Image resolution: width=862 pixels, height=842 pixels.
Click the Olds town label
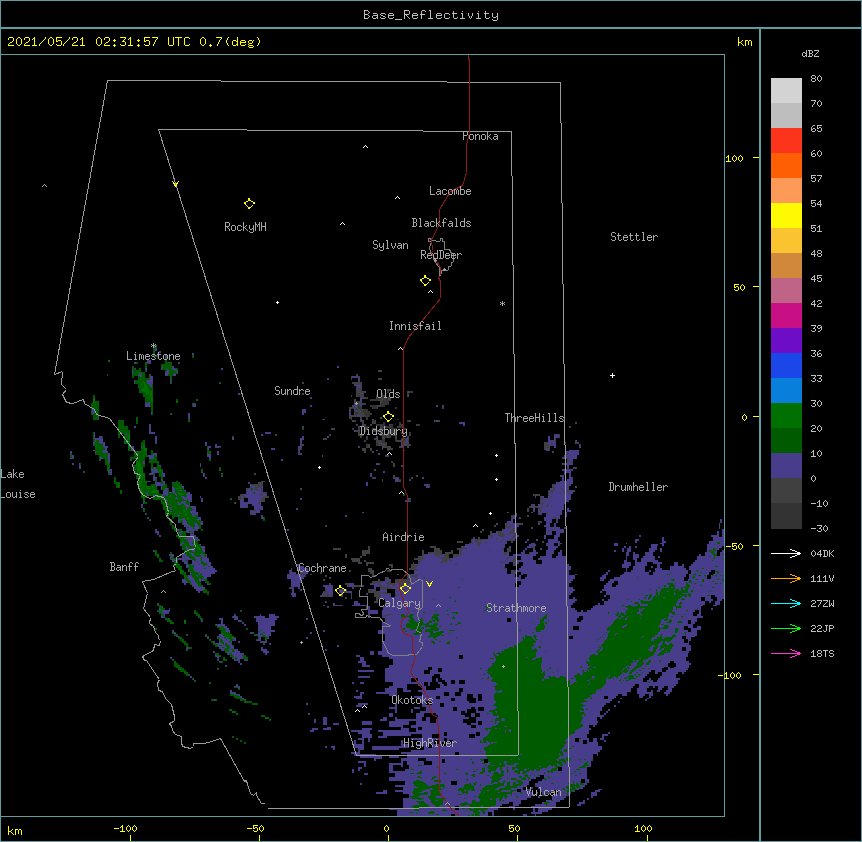[x=388, y=394]
